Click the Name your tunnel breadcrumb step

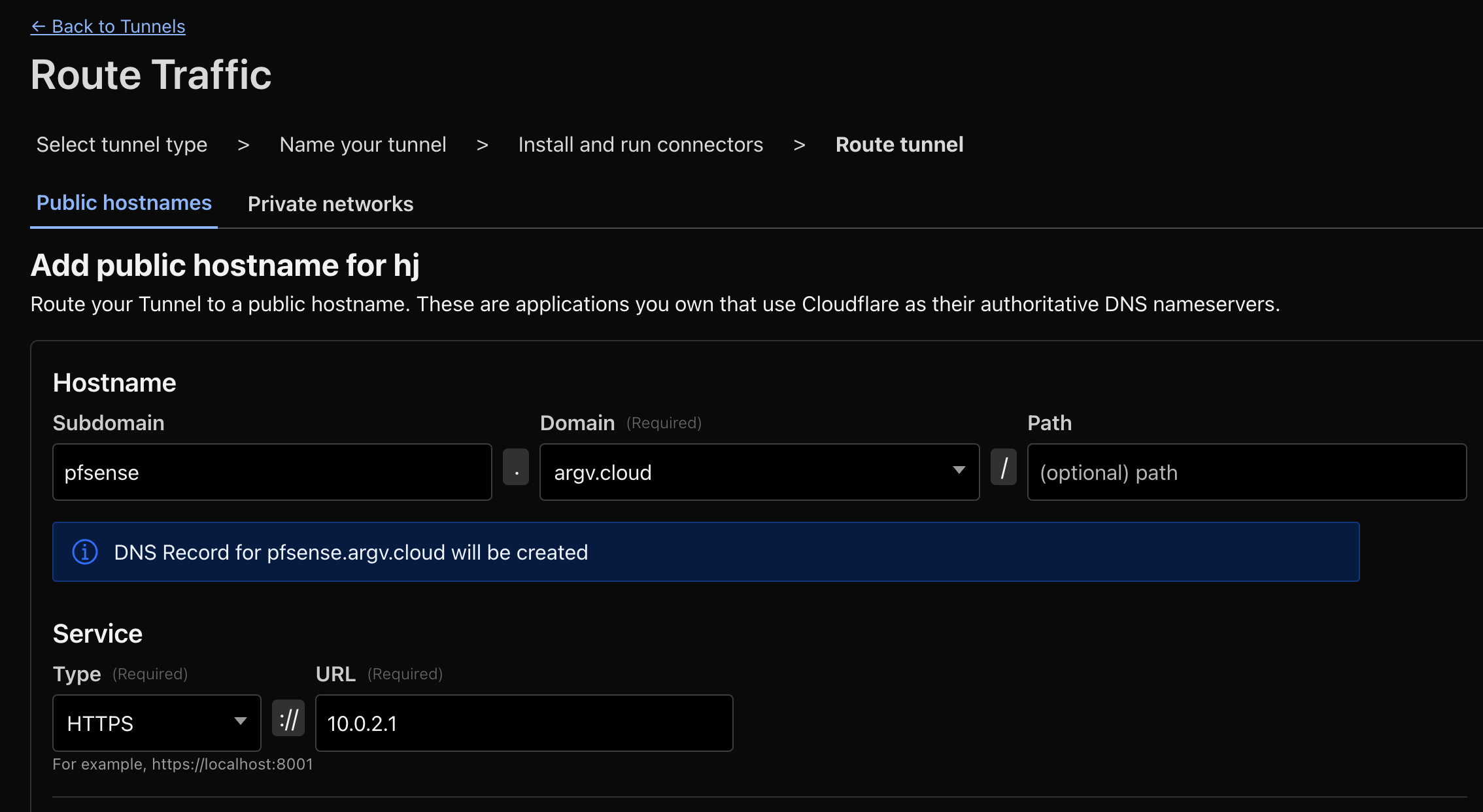pos(363,144)
